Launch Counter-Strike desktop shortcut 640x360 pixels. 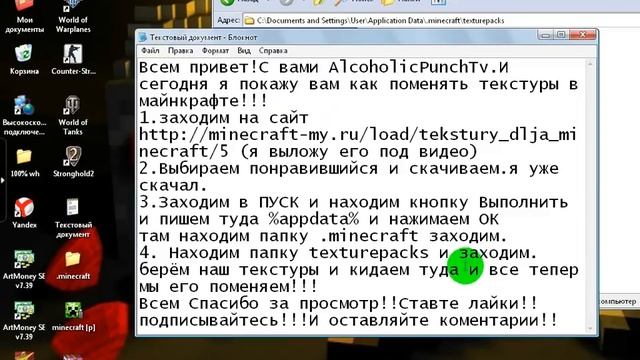(x=73, y=60)
